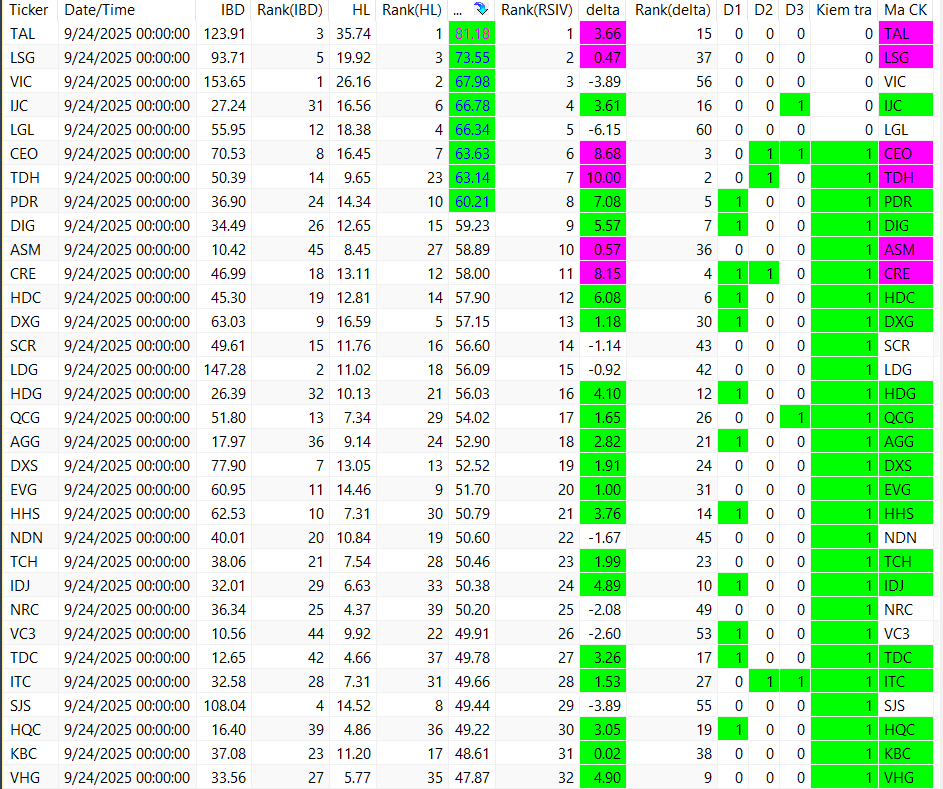Click the magenta 8.68 delta in CEO row
The height and width of the screenshot is (789, 943).
coord(603,154)
